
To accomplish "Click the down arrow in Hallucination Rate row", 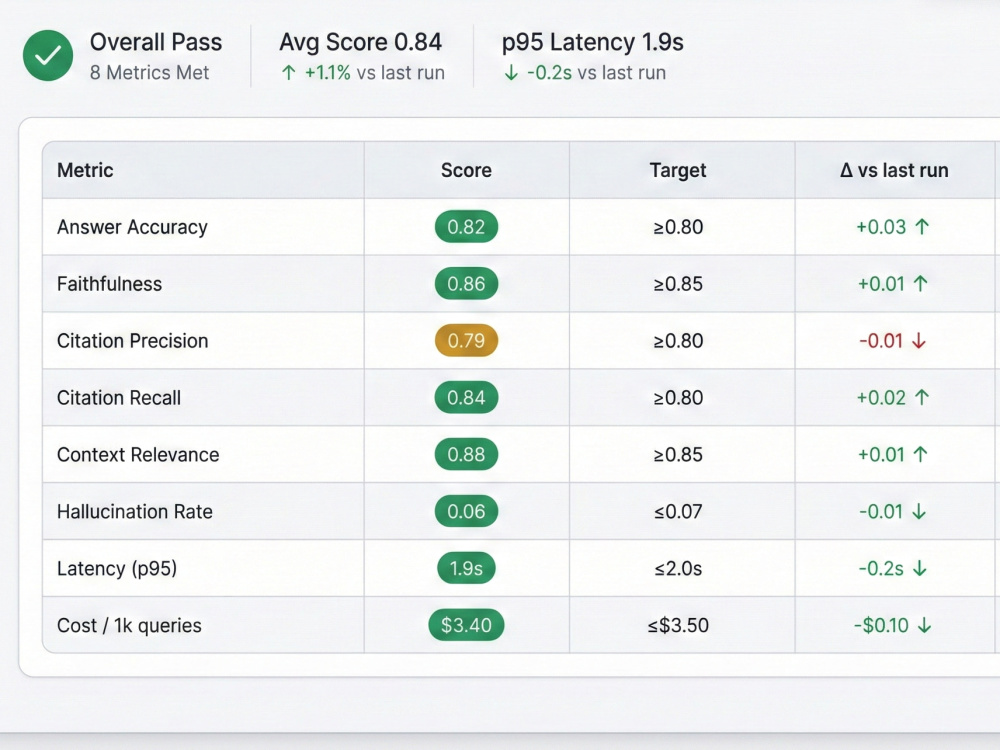I will (x=919, y=511).
